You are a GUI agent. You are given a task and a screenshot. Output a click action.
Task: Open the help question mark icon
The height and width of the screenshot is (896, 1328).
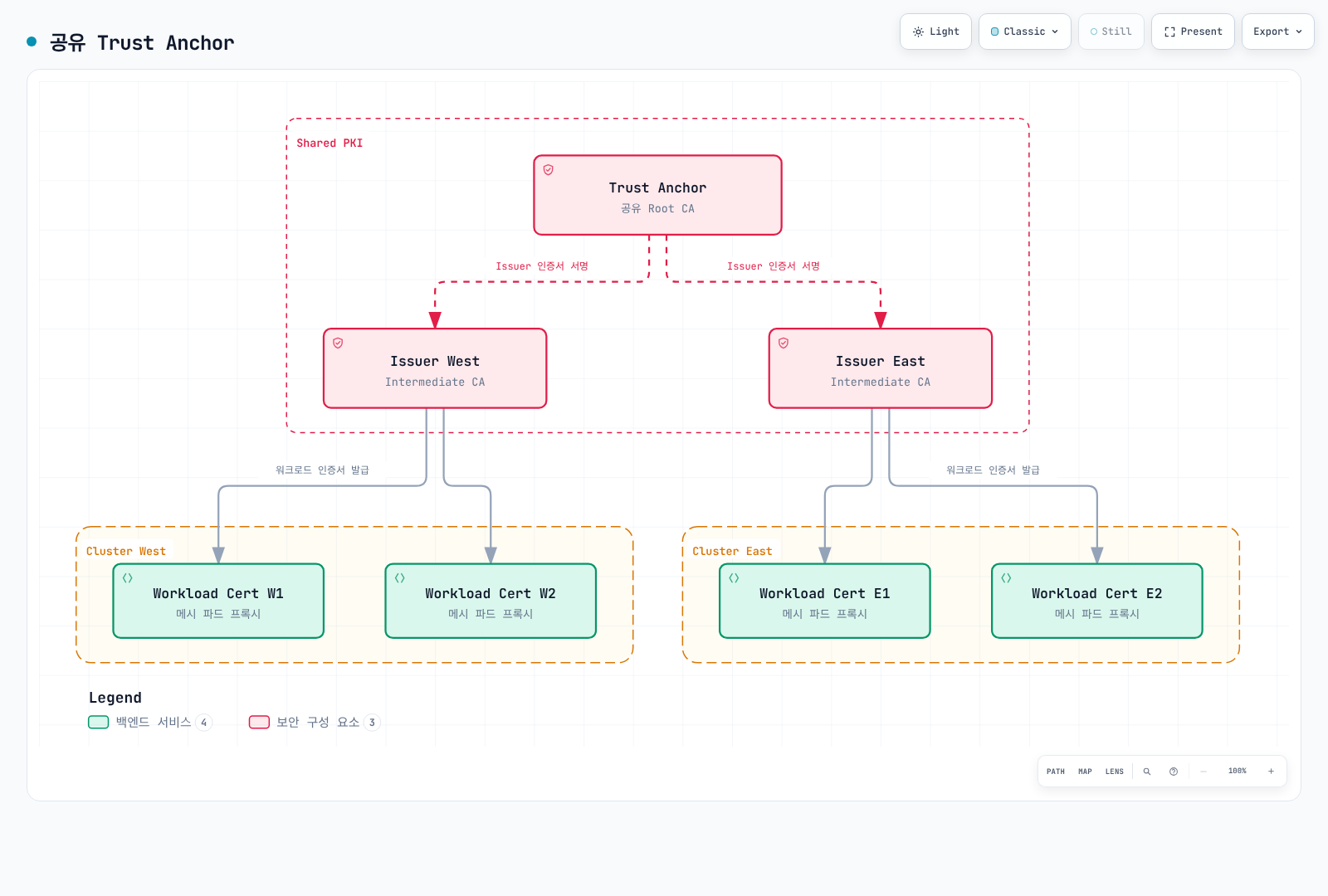tap(1174, 772)
